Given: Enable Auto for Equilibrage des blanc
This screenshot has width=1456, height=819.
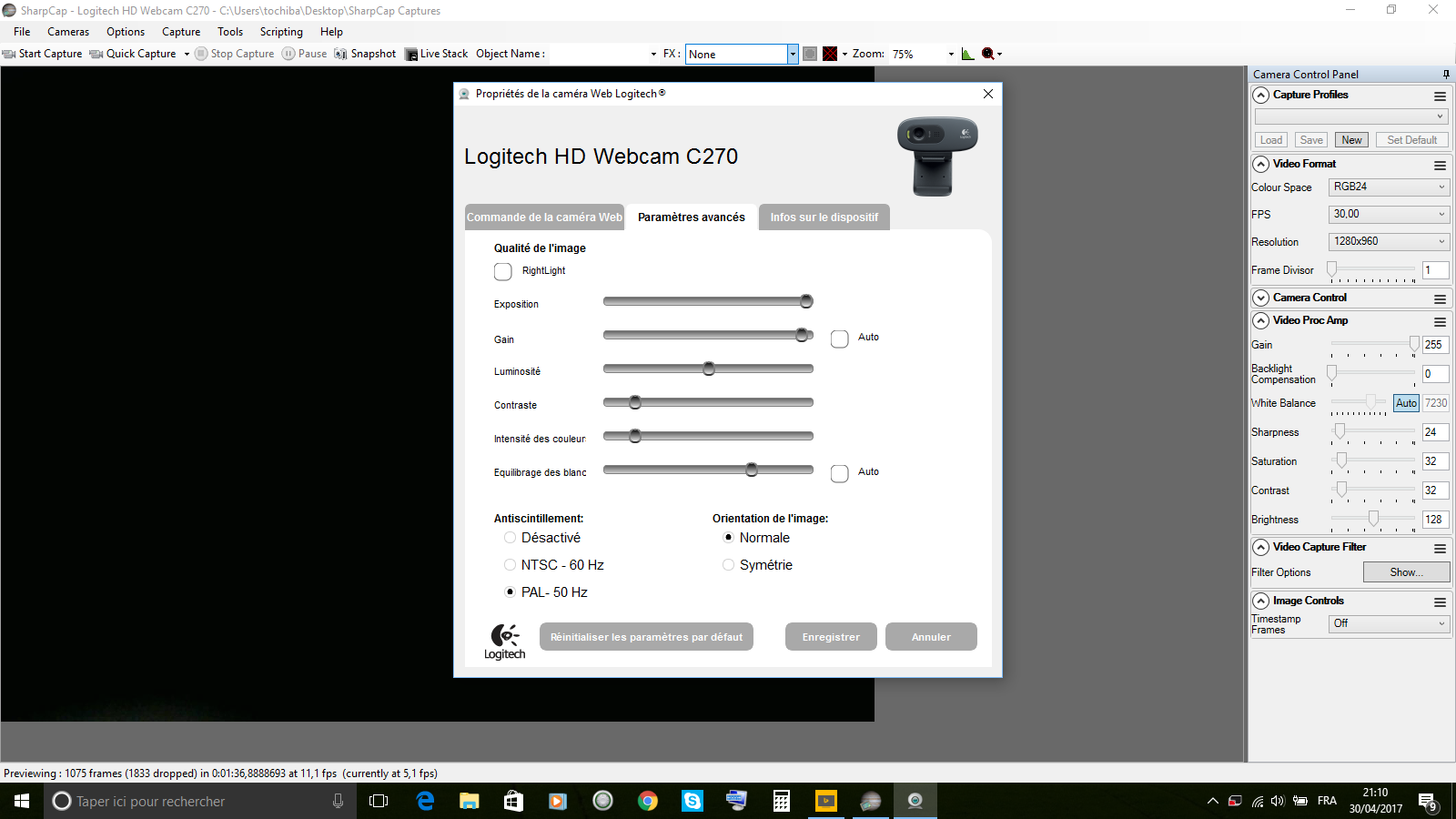Looking at the screenshot, I should 840,473.
